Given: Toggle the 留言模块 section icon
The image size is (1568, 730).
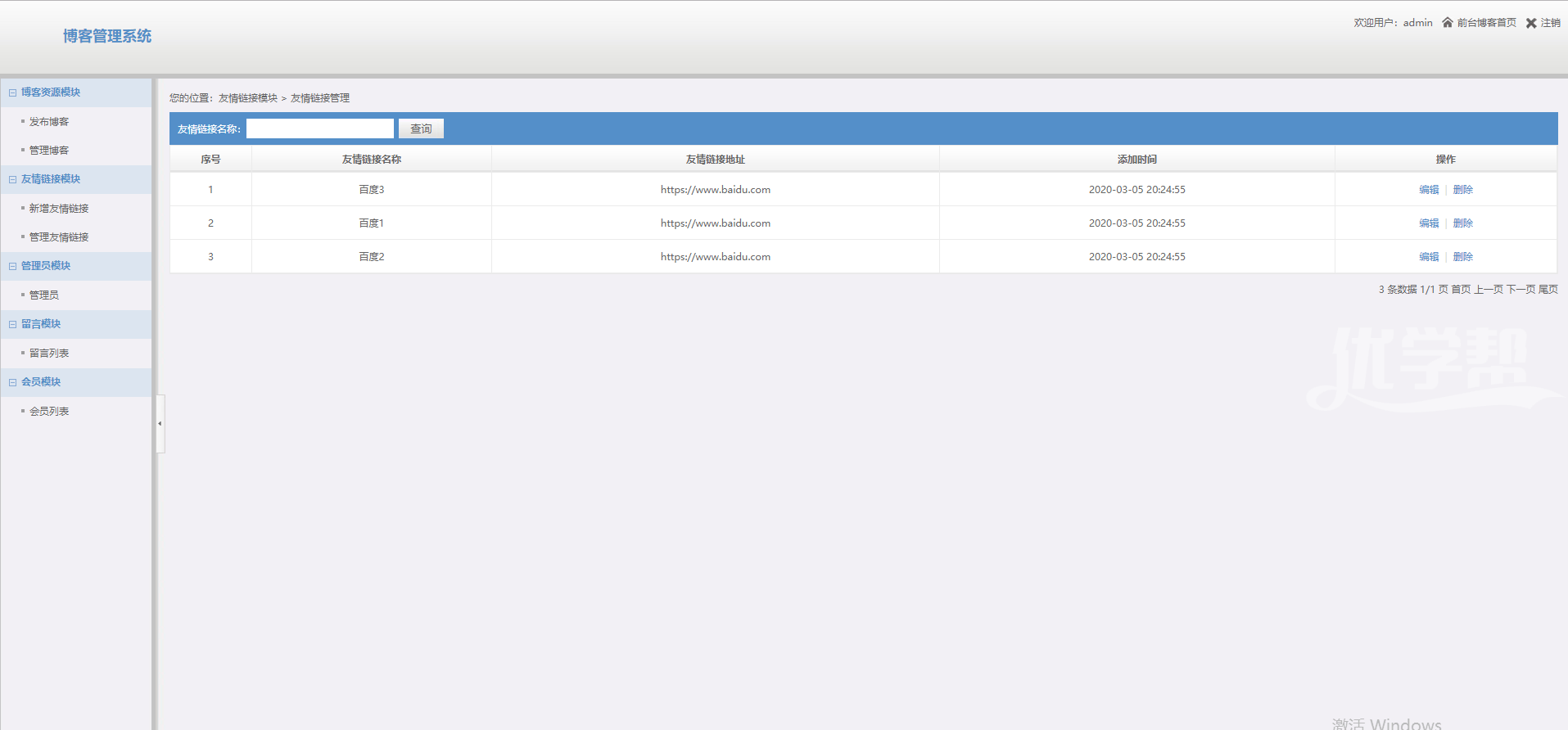Looking at the screenshot, I should click(12, 324).
